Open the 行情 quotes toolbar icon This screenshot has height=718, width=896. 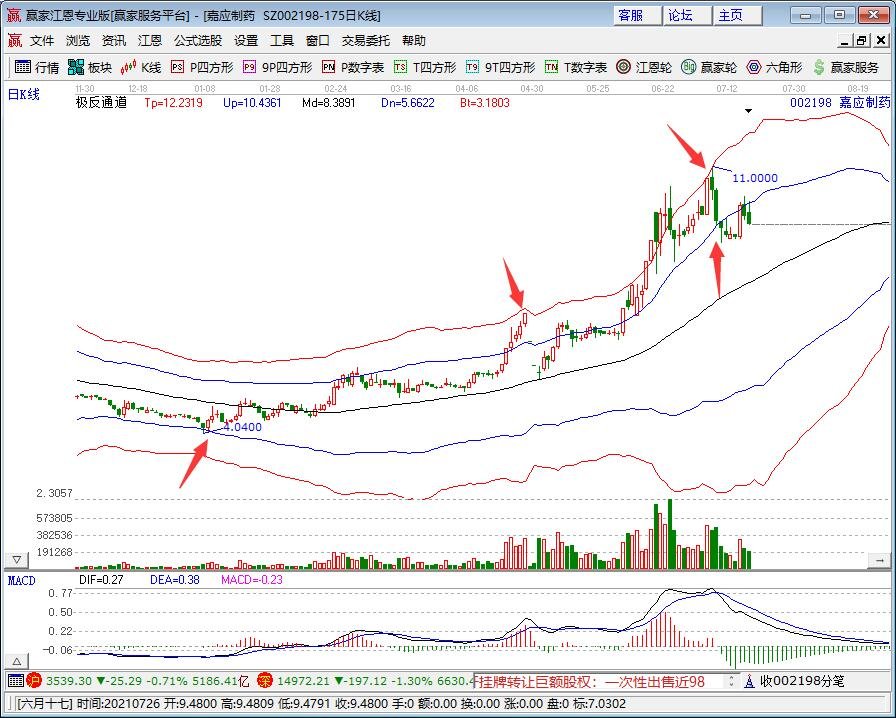pyautogui.click(x=37, y=67)
